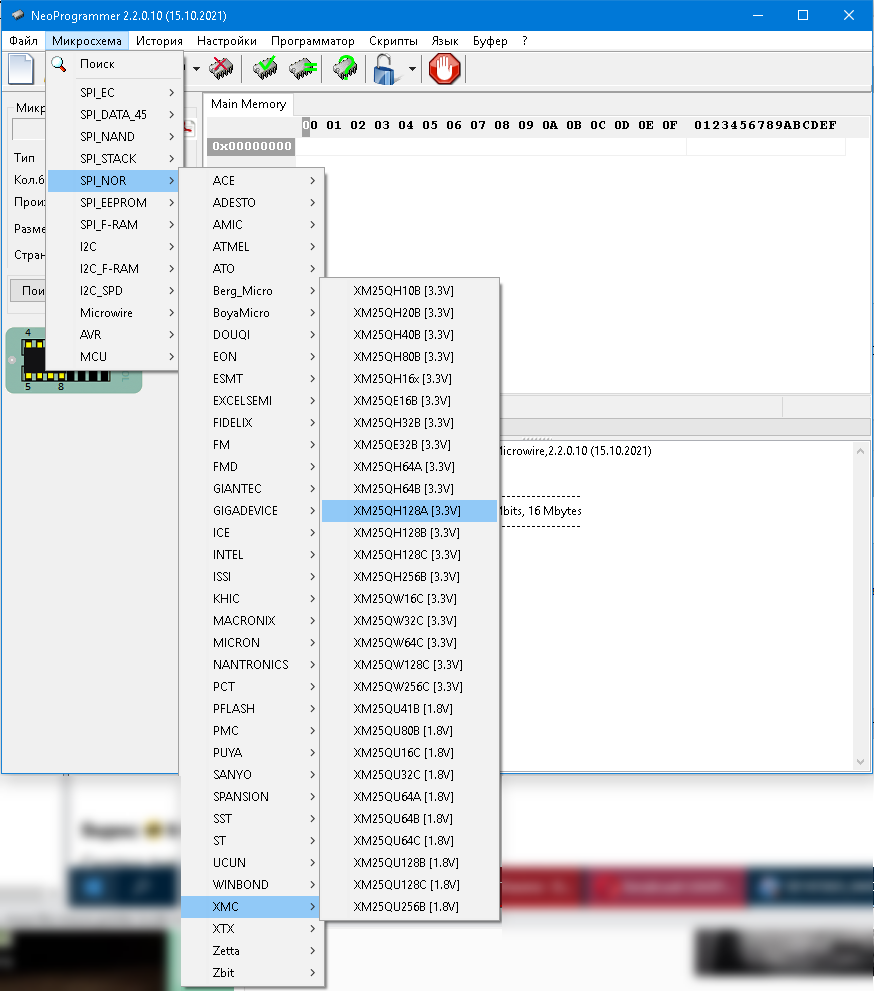The height and width of the screenshot is (991, 874).
Task: Open the BoyaMicro manufacturer list
Action: pos(252,313)
